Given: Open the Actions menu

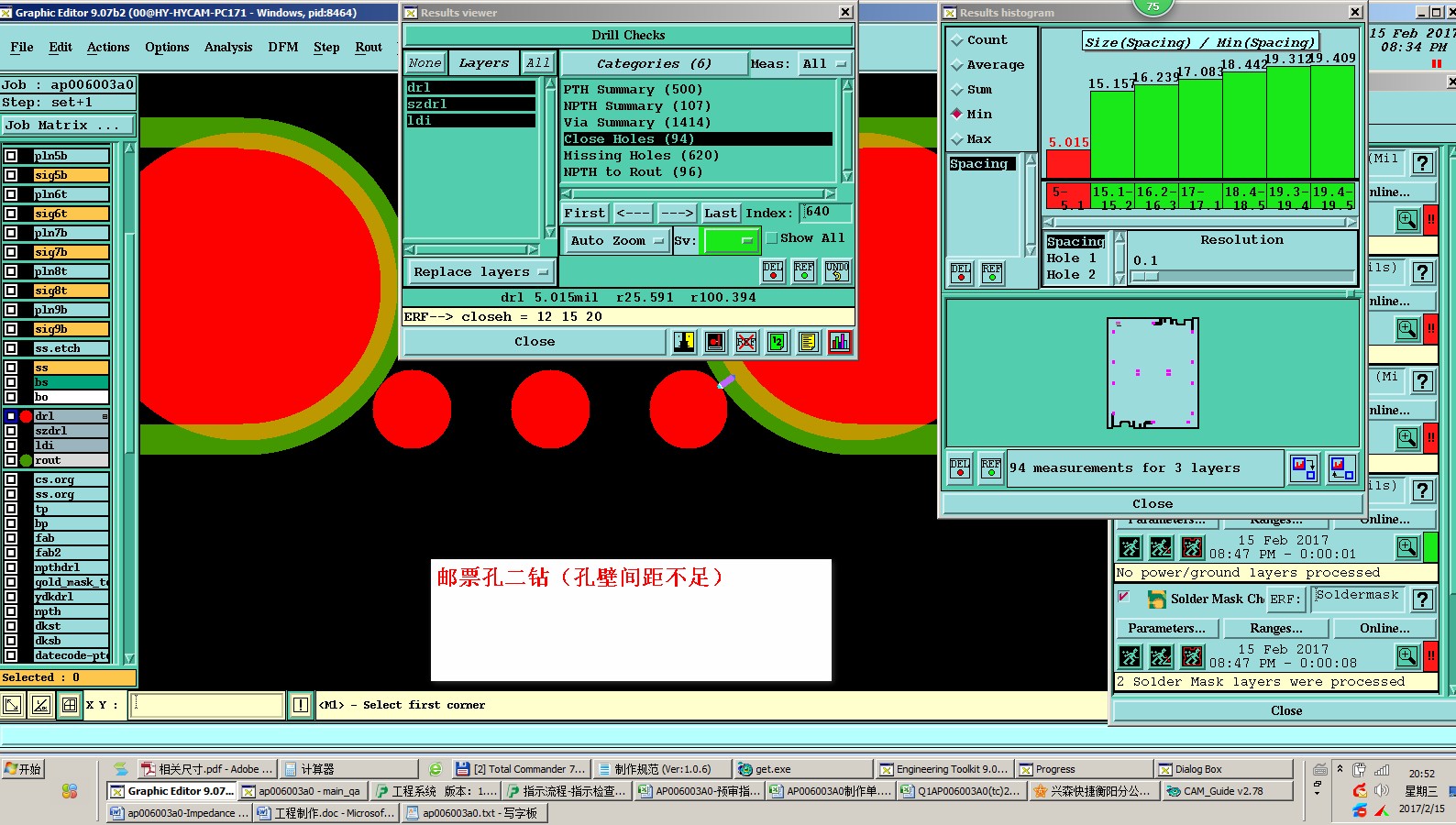Looking at the screenshot, I should [108, 48].
